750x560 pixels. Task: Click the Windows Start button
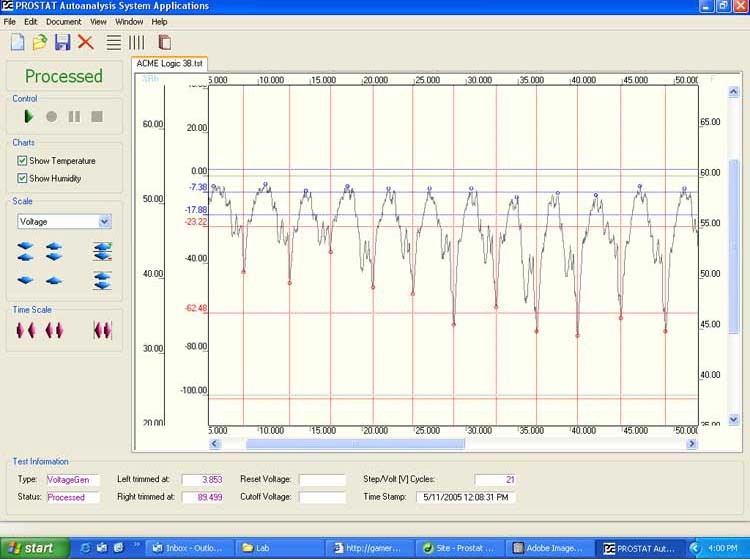pyautogui.click(x=34, y=548)
